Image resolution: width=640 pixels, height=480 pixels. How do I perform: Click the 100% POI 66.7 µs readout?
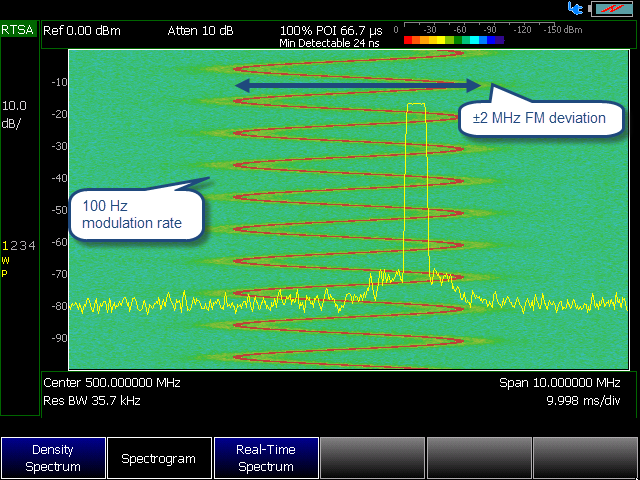point(331,30)
